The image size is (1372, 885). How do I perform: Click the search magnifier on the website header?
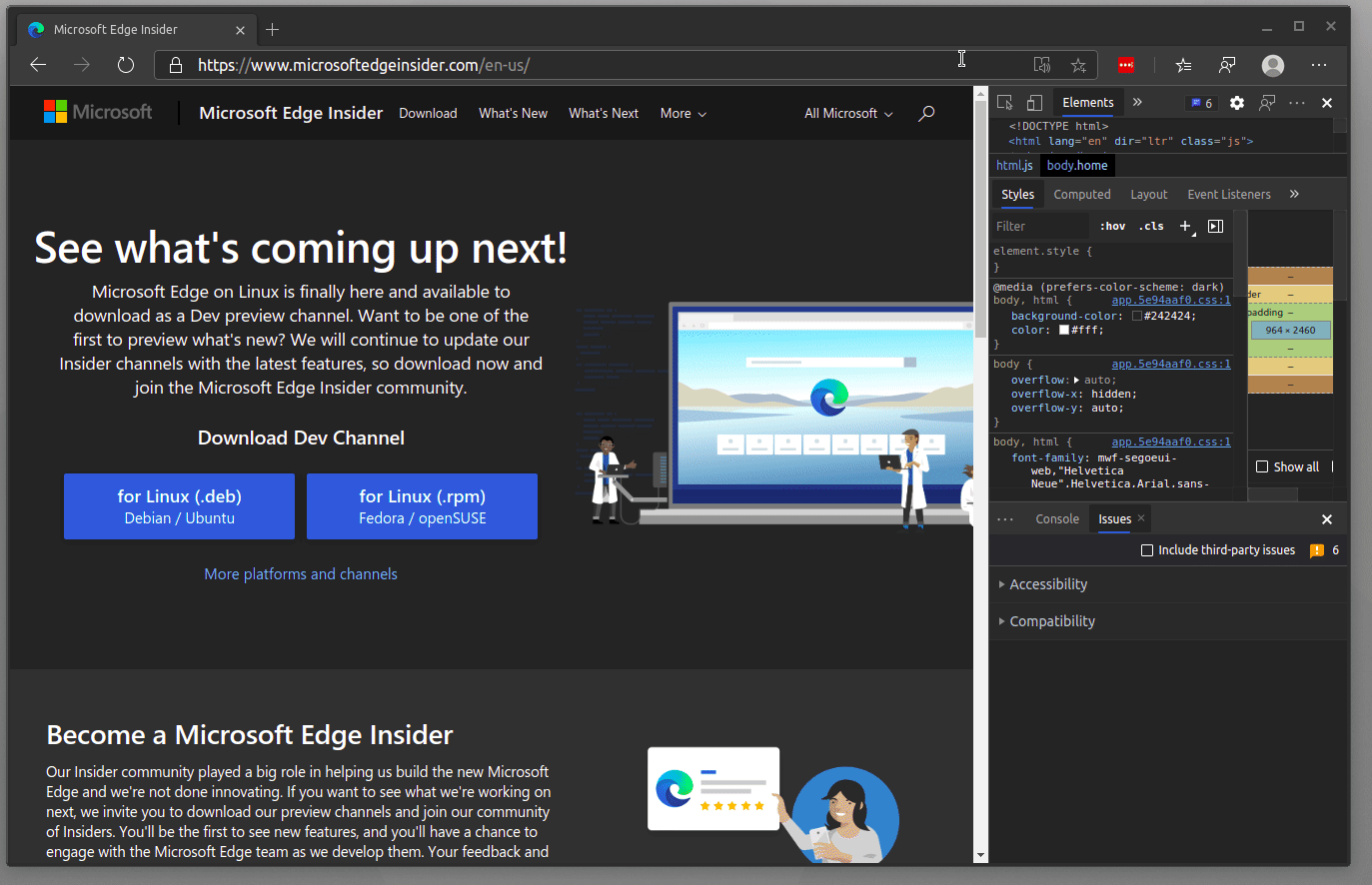tap(926, 113)
